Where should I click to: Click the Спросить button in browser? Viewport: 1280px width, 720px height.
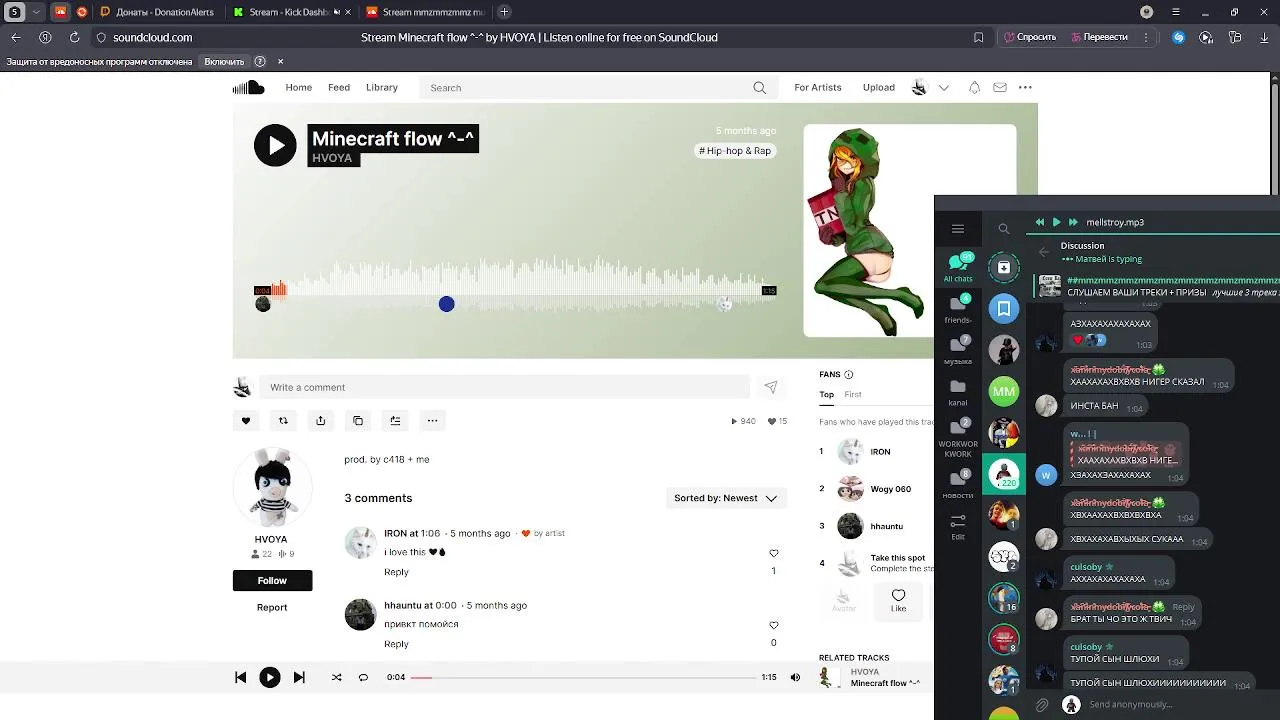pyautogui.click(x=1030, y=37)
